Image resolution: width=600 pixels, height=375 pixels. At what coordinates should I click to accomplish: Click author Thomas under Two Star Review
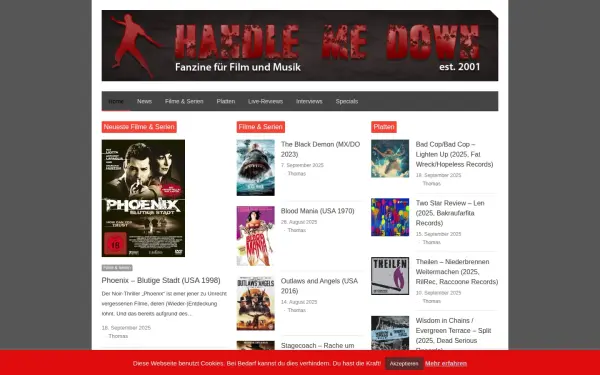point(432,243)
